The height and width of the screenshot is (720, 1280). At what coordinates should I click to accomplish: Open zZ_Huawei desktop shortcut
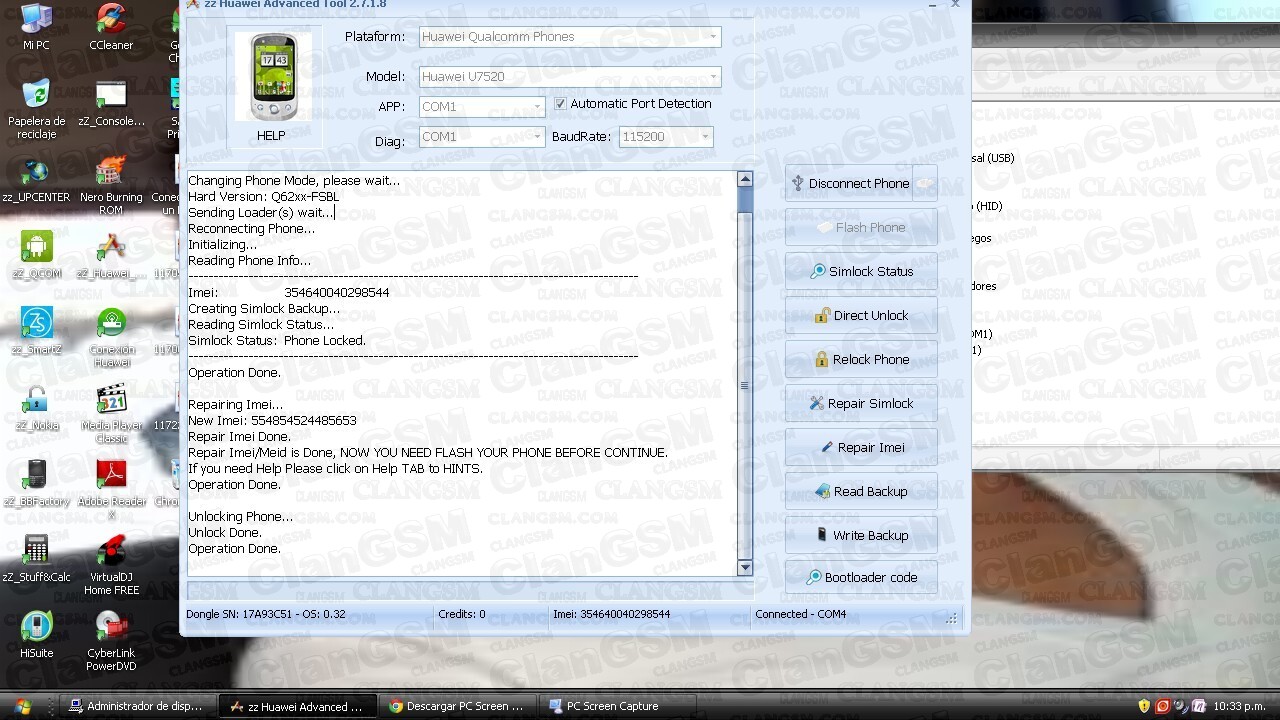111,256
